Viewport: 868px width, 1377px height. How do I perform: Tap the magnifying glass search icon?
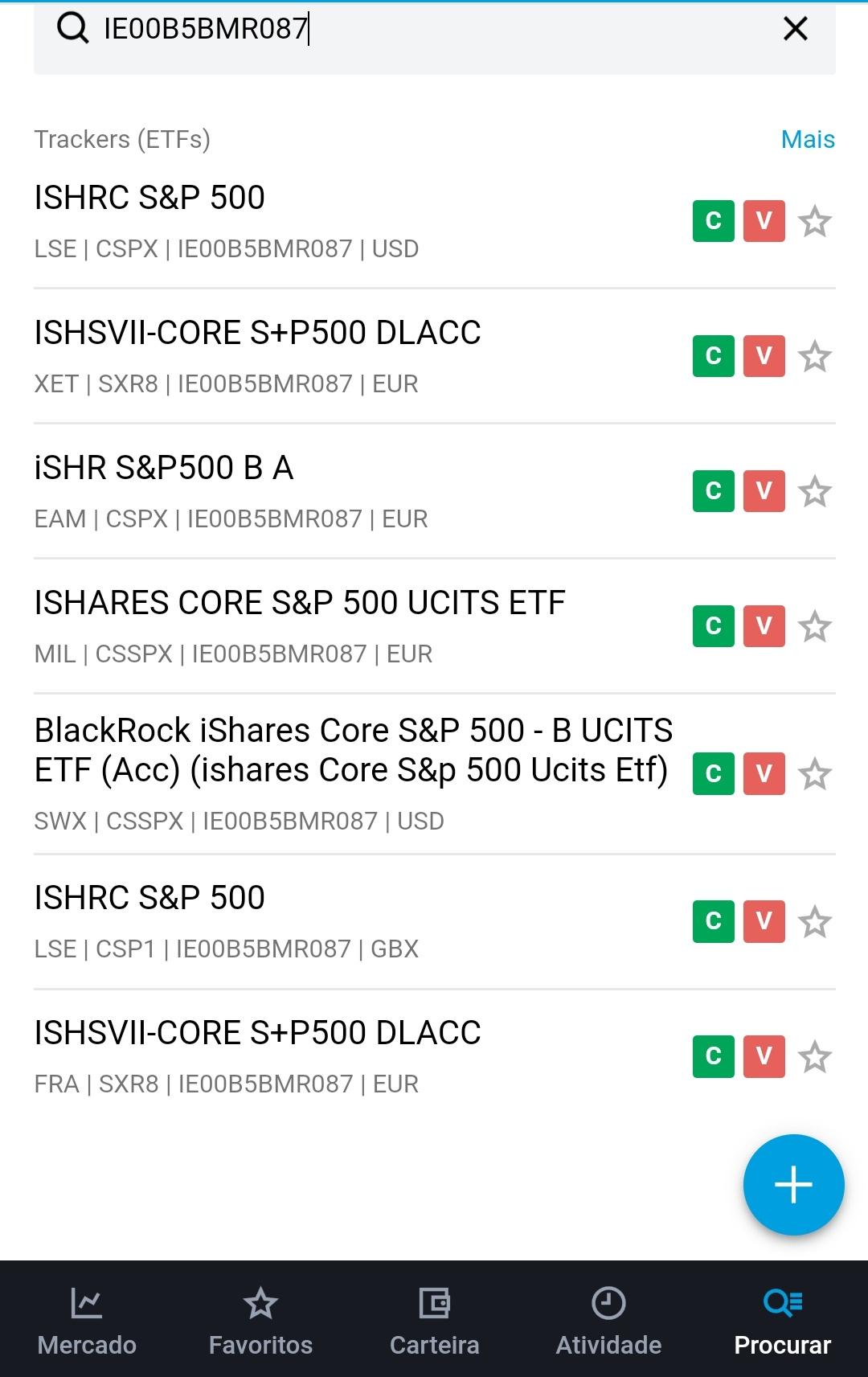pos(72,29)
